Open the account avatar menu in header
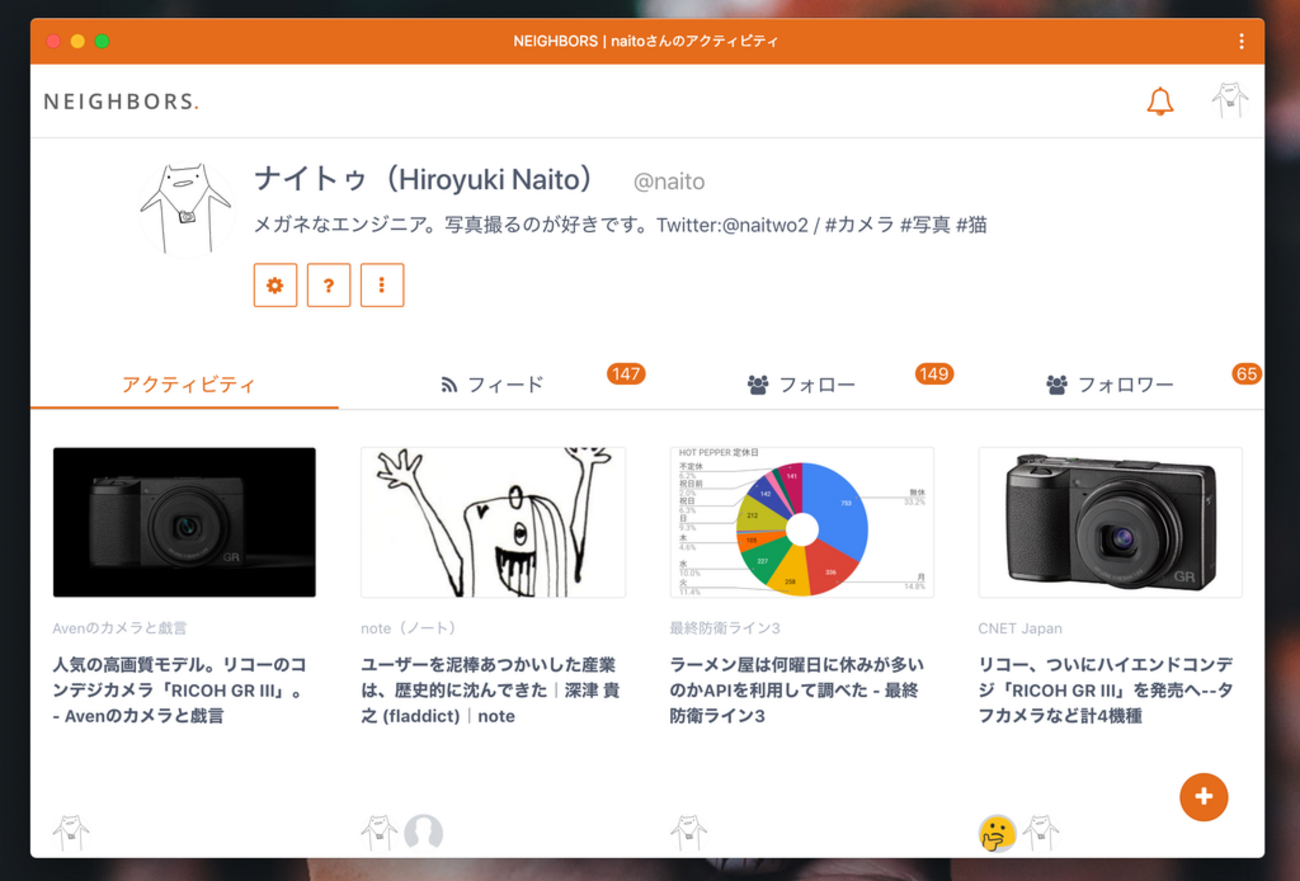The height and width of the screenshot is (881, 1300). (1229, 101)
